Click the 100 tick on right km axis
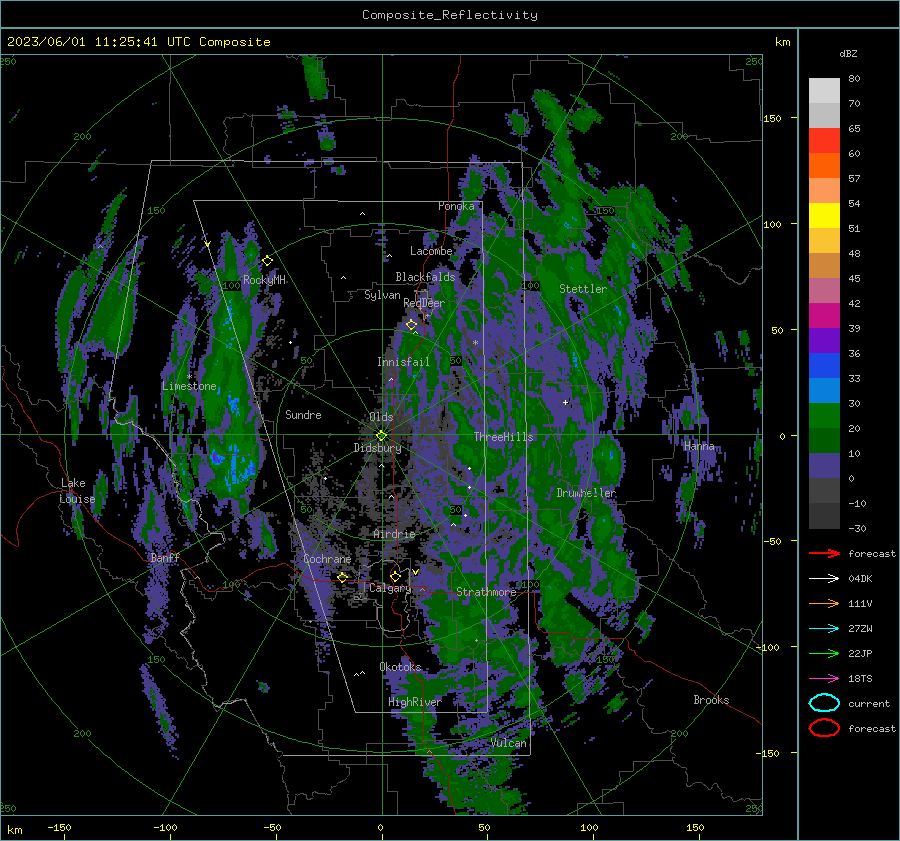This screenshot has height=841, width=900. click(772, 224)
